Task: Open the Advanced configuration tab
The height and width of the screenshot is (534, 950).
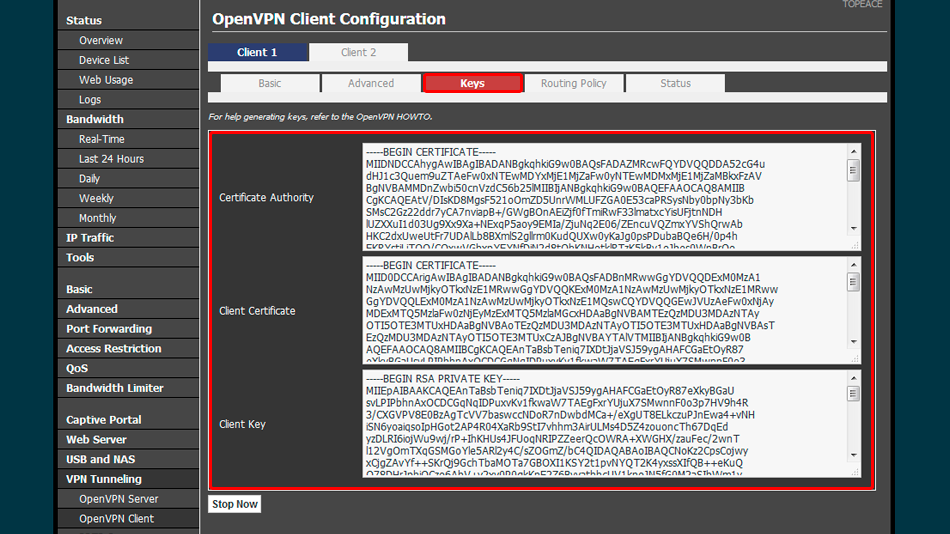Action: [x=371, y=84]
